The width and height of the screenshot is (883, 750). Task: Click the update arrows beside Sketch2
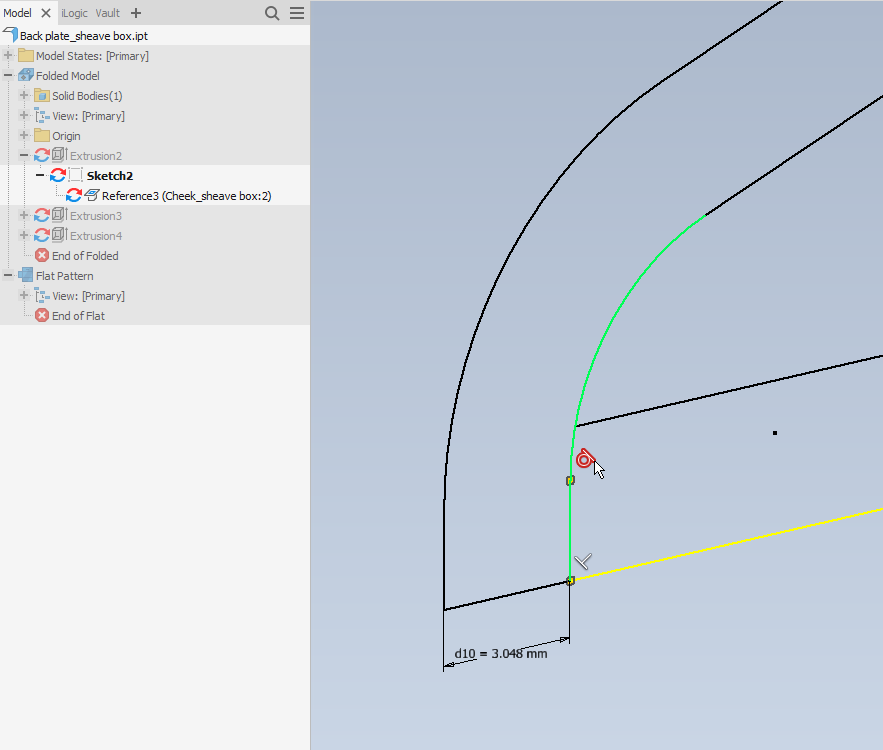tap(58, 175)
